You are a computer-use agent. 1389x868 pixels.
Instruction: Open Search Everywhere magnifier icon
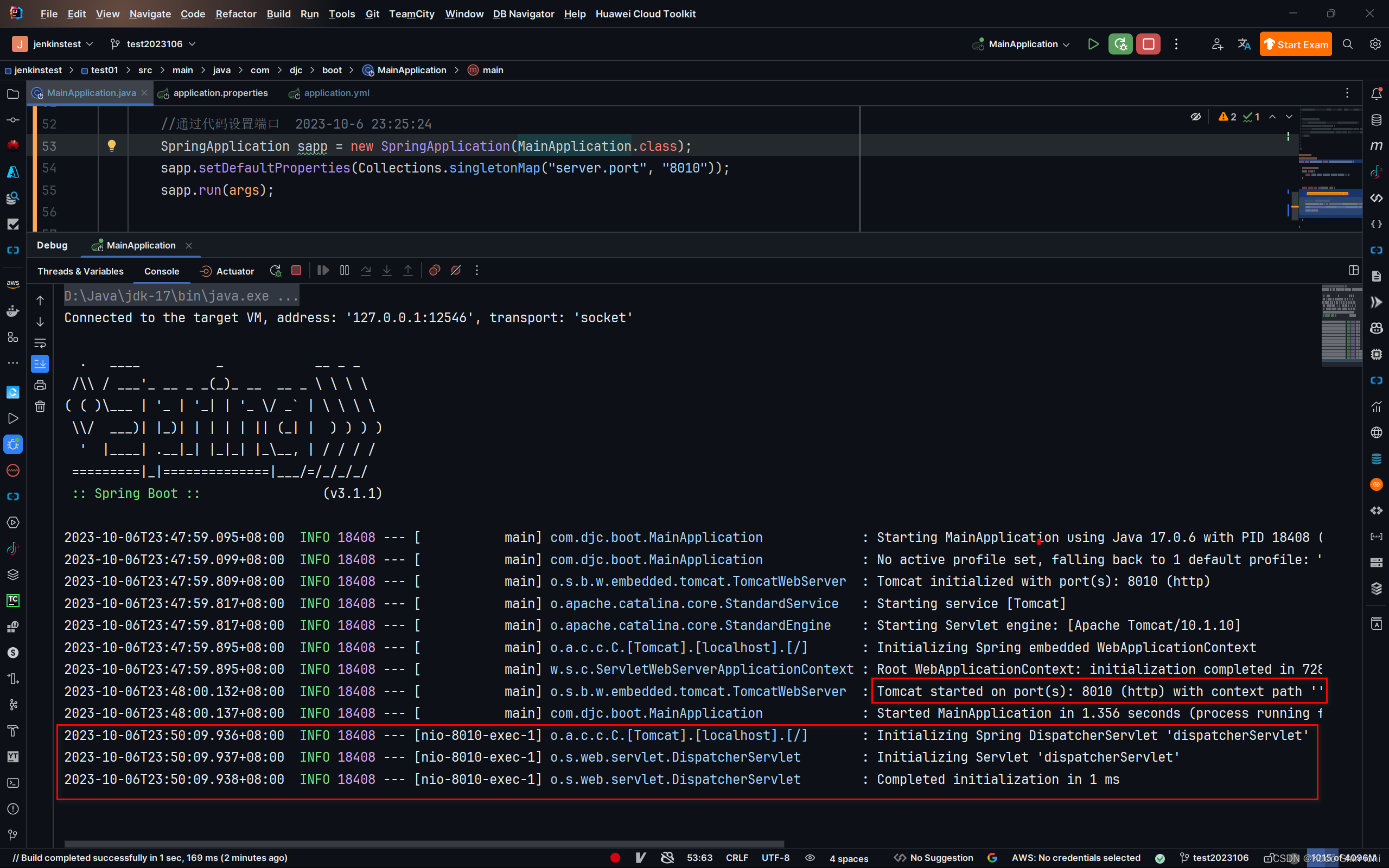tap(1348, 44)
